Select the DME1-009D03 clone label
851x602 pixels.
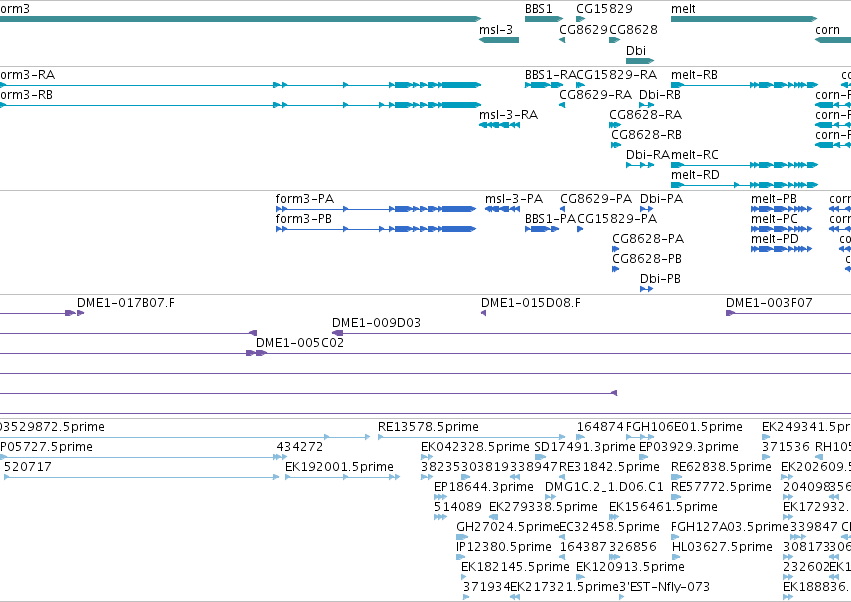tap(377, 324)
